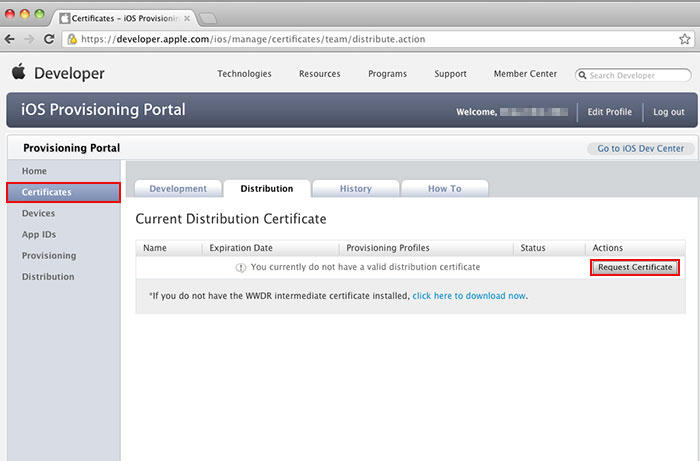The height and width of the screenshot is (461, 700).
Task: Click the blurred username after Welcome
Action: (x=534, y=112)
